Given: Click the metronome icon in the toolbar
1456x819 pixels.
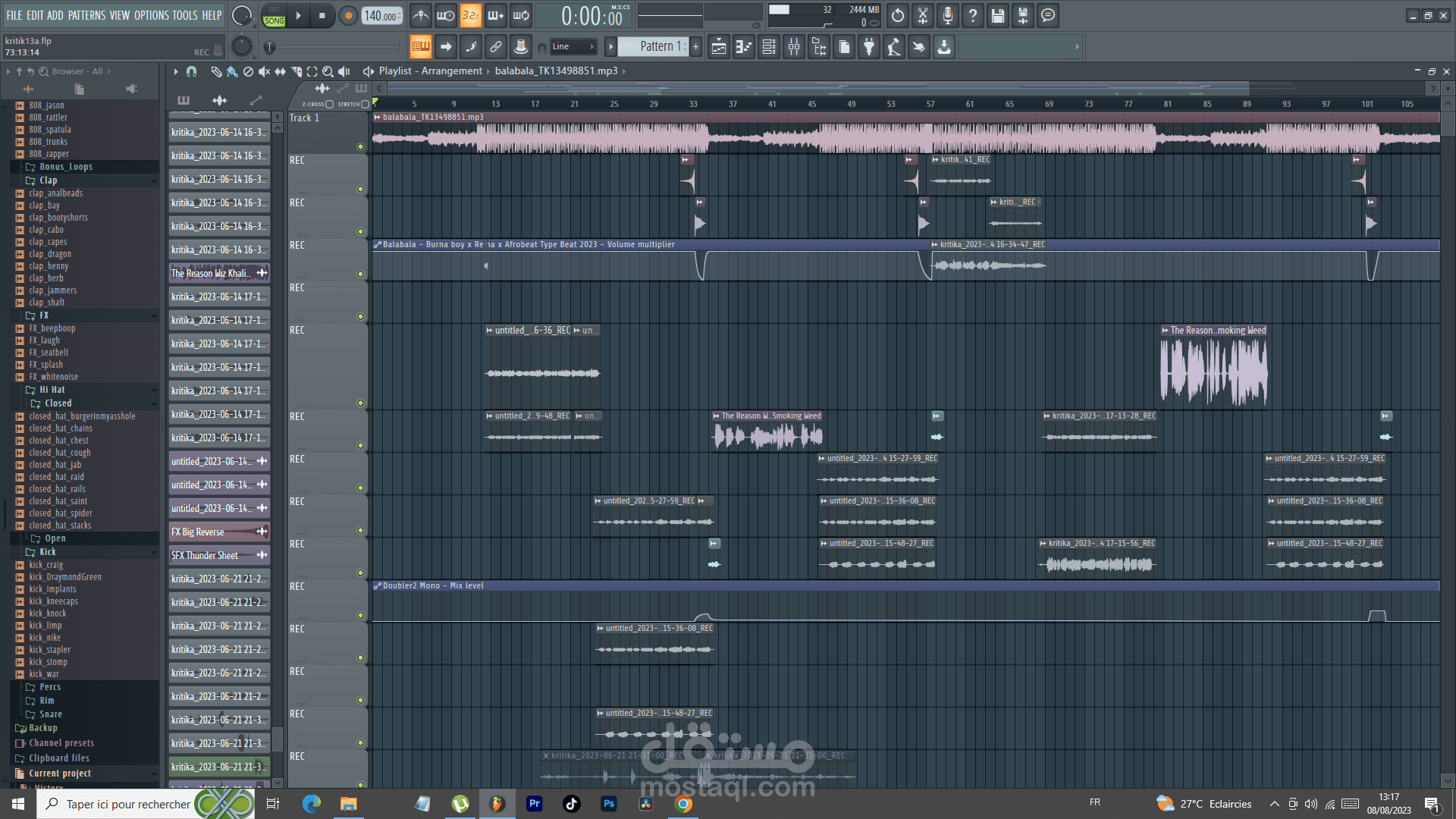Looking at the screenshot, I should (x=421, y=15).
